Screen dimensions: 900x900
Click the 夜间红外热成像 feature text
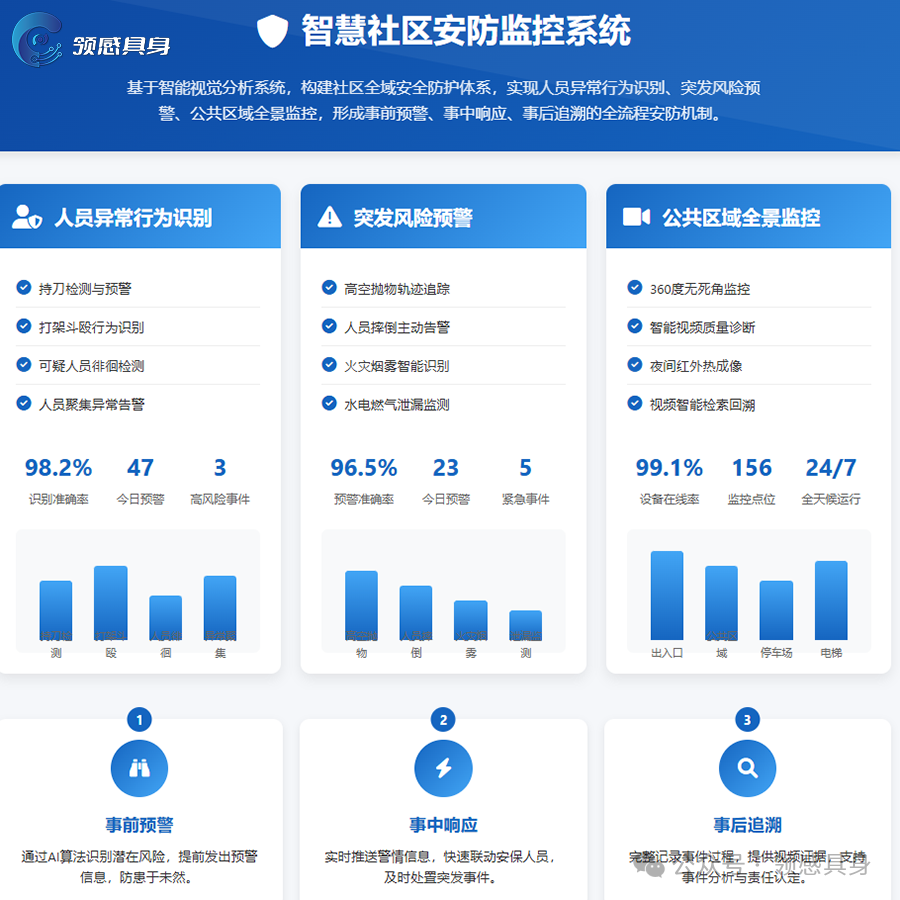click(x=696, y=366)
